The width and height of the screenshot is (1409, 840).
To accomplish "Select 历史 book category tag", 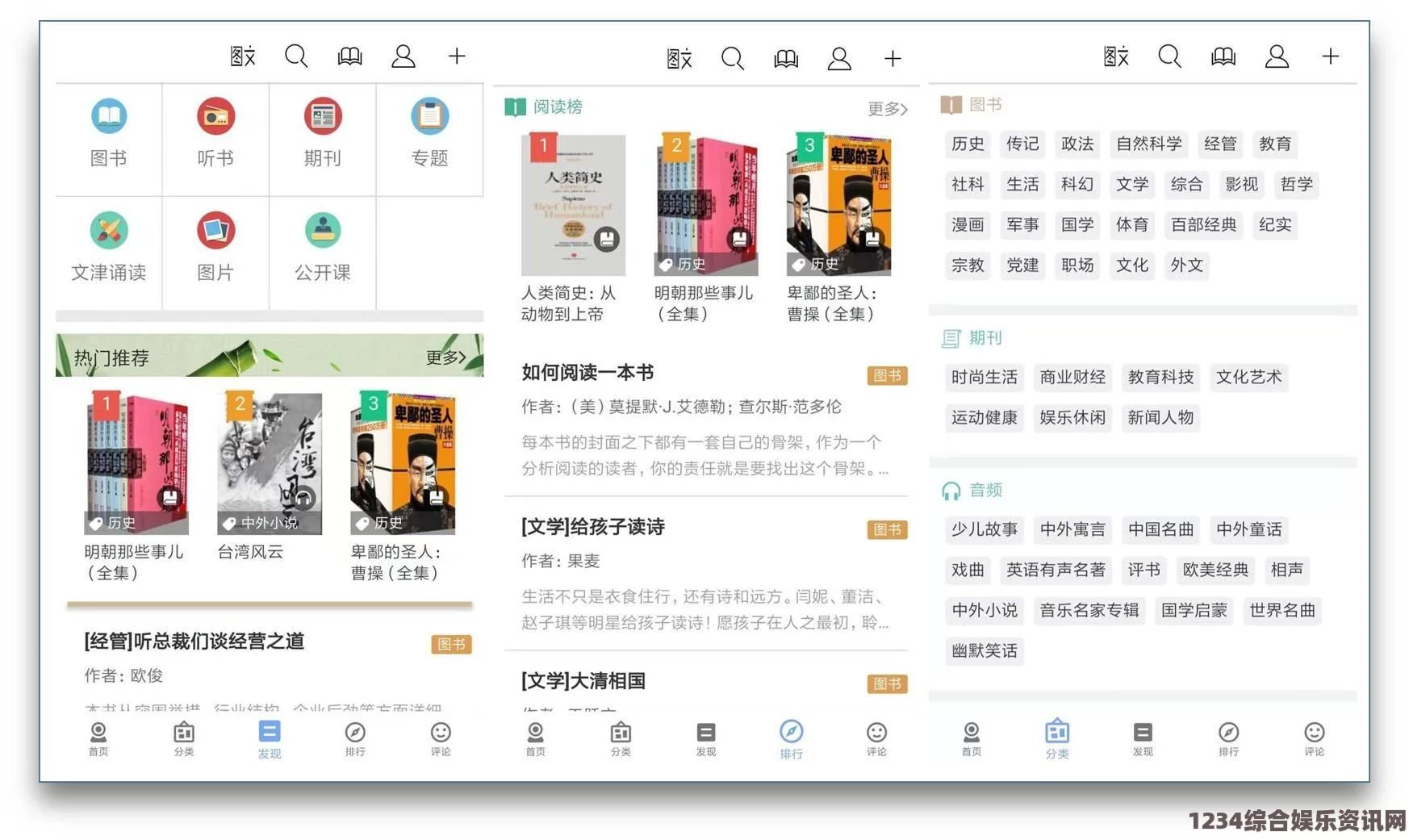I will click(968, 144).
